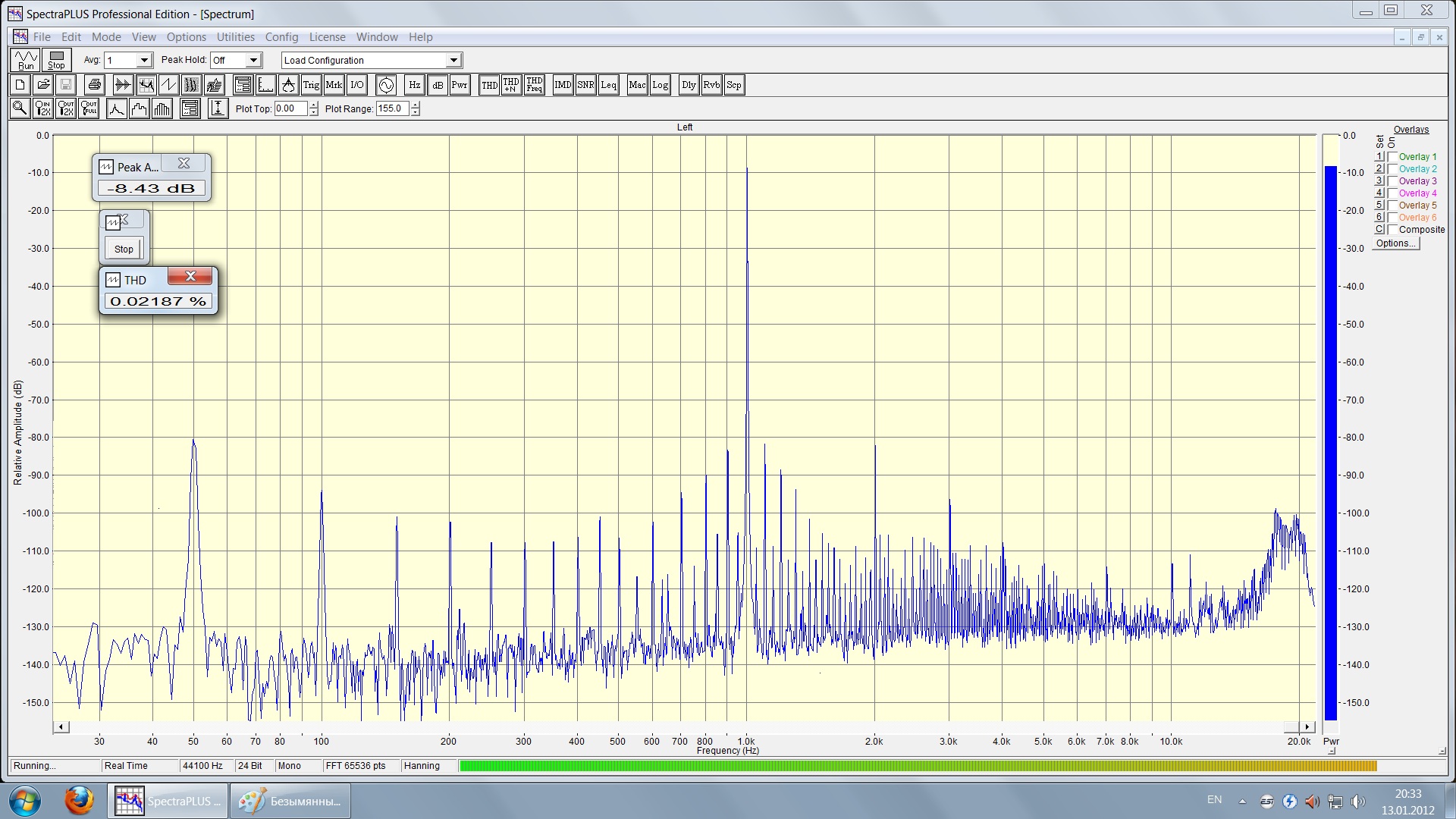The width and height of the screenshot is (1456, 819).
Task: Select the line plot style icon
Action: tap(116, 108)
